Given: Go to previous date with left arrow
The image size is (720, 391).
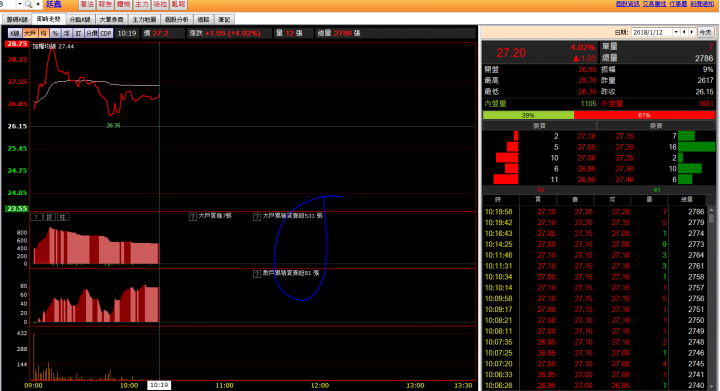Looking at the screenshot, I should (x=684, y=32).
